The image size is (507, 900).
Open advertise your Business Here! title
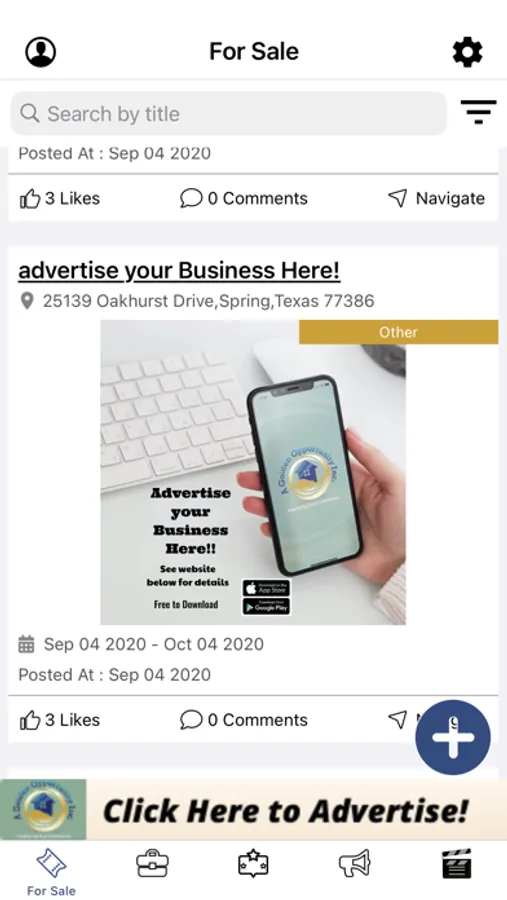click(179, 270)
